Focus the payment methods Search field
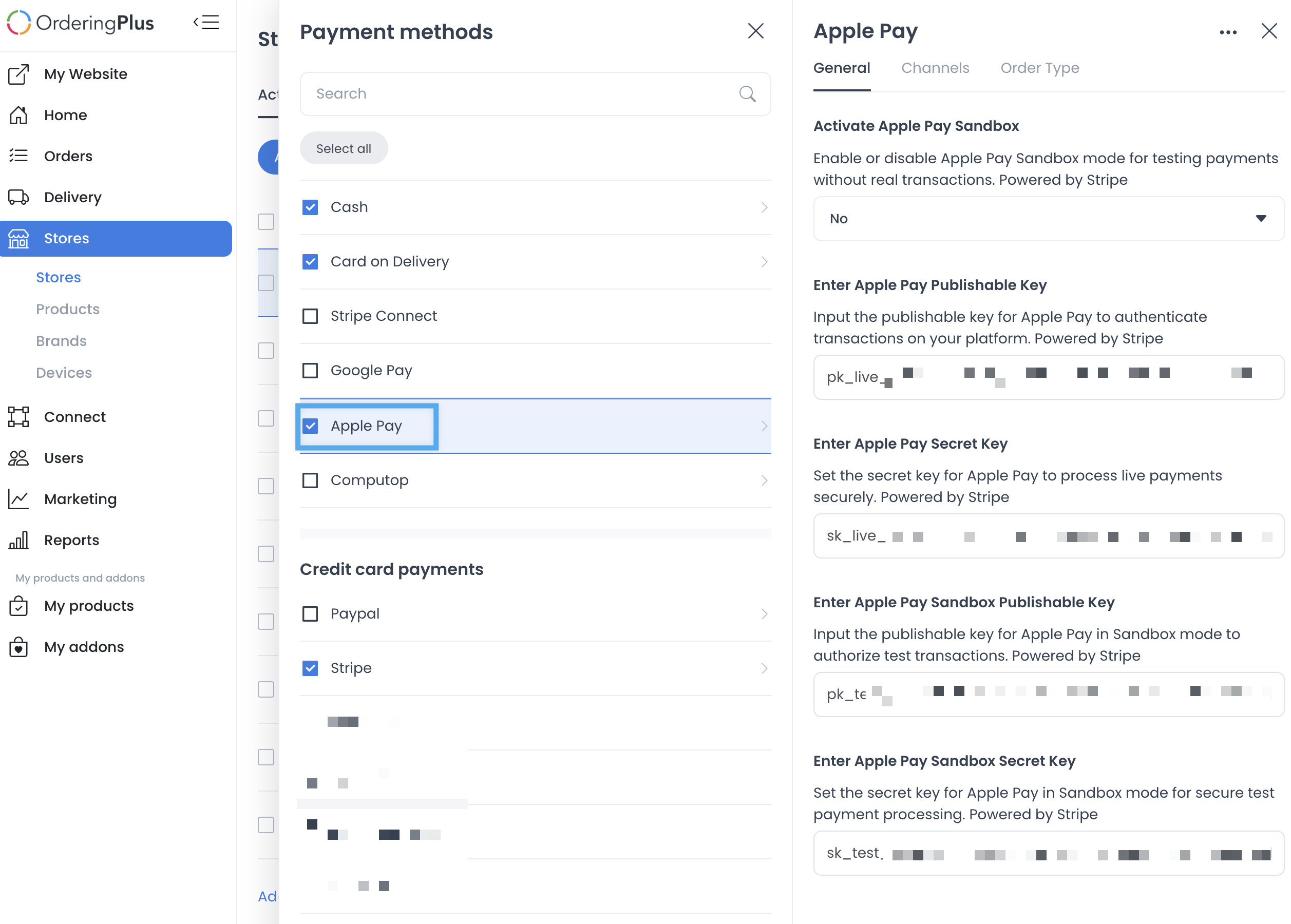Viewport: 1291px width, 924px height. coord(535,94)
